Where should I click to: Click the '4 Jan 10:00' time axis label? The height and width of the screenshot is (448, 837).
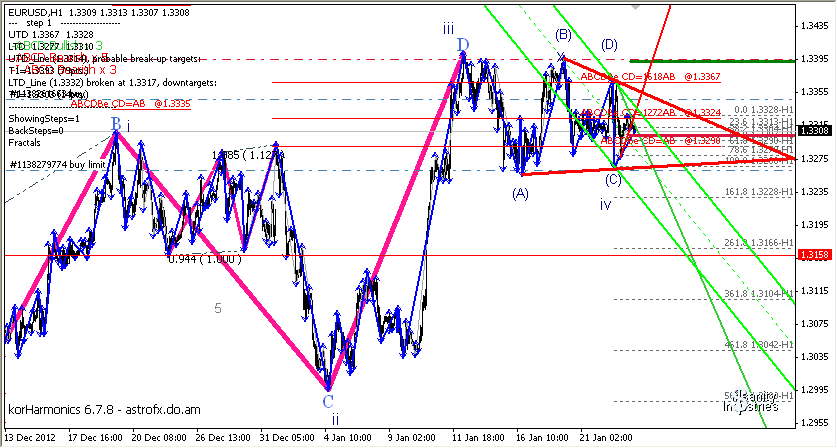click(348, 438)
